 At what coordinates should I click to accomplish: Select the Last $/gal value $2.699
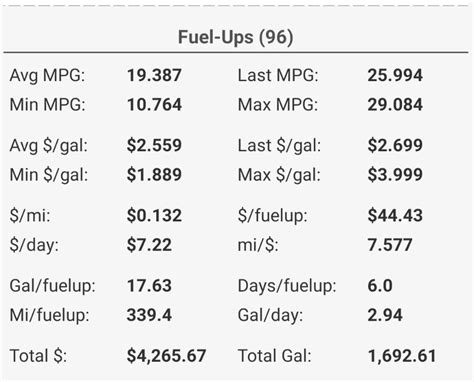click(395, 145)
